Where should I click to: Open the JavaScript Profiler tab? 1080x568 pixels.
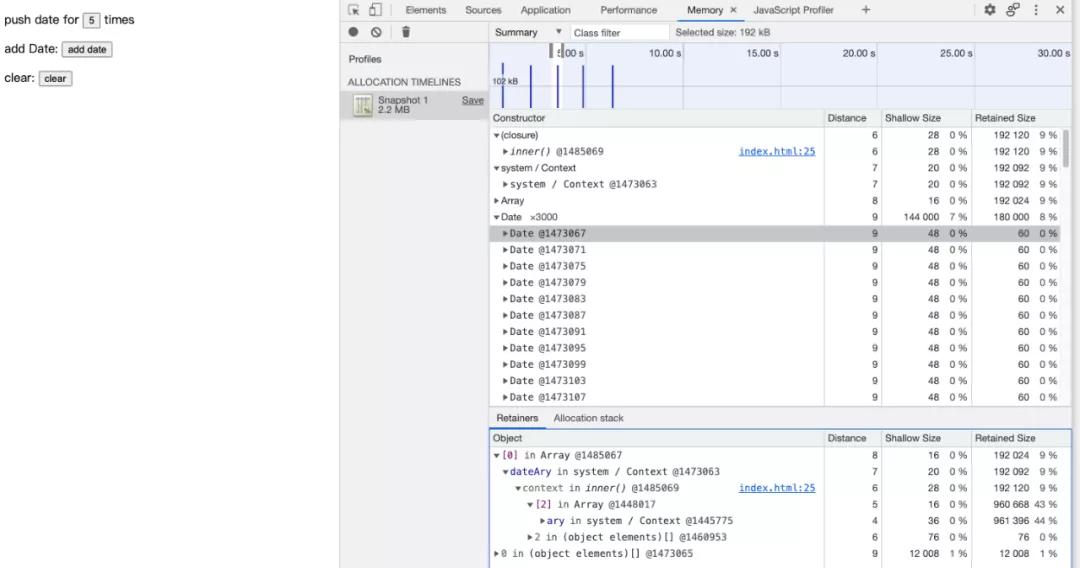793,10
